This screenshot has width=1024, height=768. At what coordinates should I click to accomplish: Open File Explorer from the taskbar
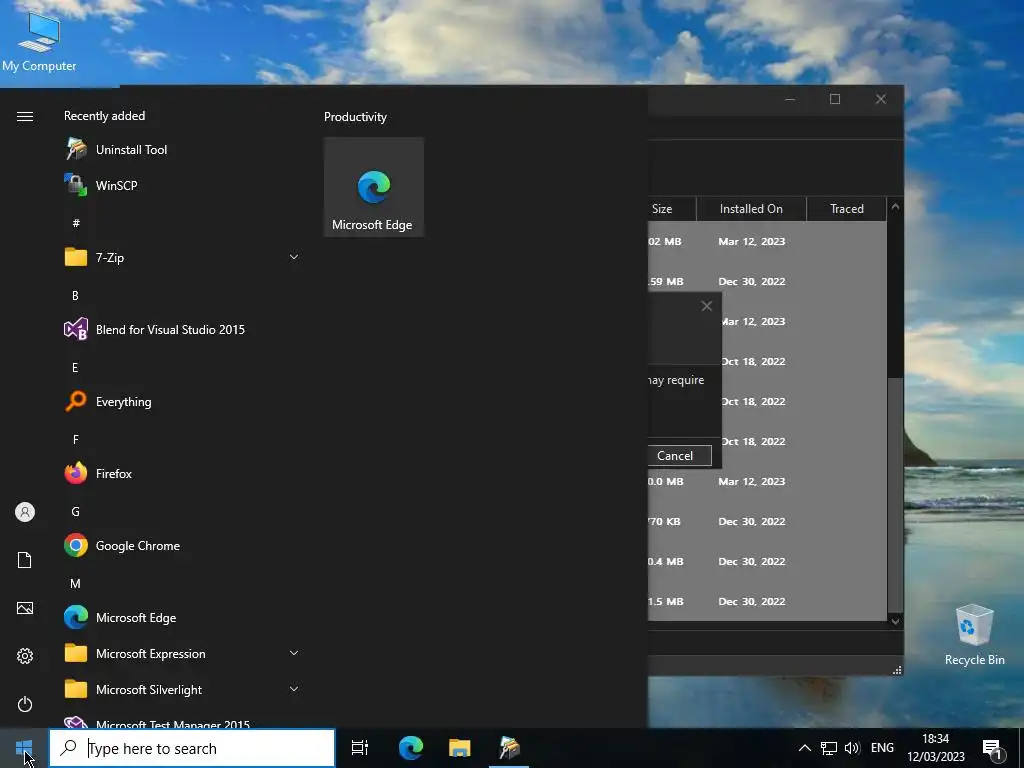(x=460, y=748)
